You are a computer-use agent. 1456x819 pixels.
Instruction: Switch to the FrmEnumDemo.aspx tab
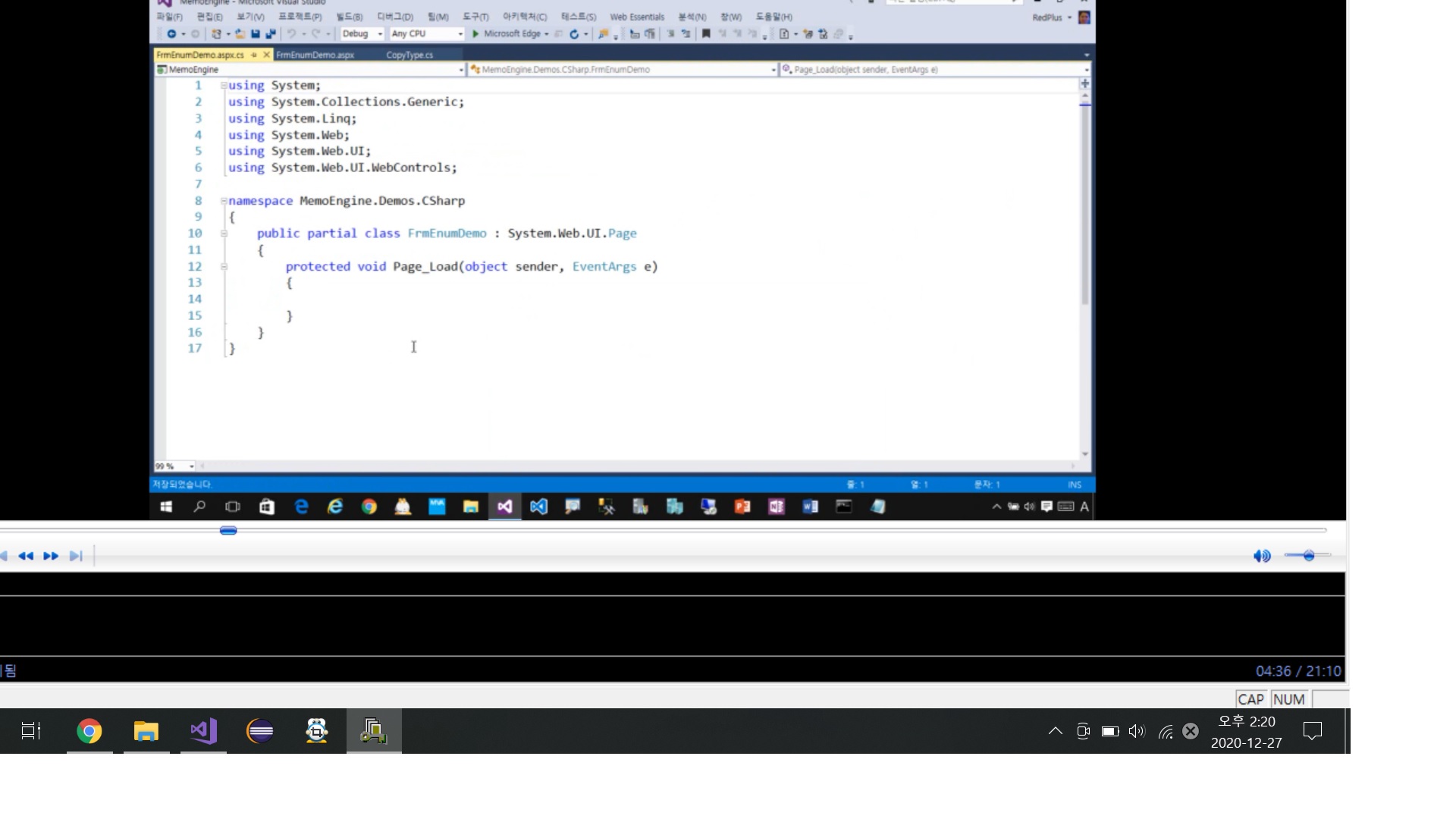[x=315, y=55]
